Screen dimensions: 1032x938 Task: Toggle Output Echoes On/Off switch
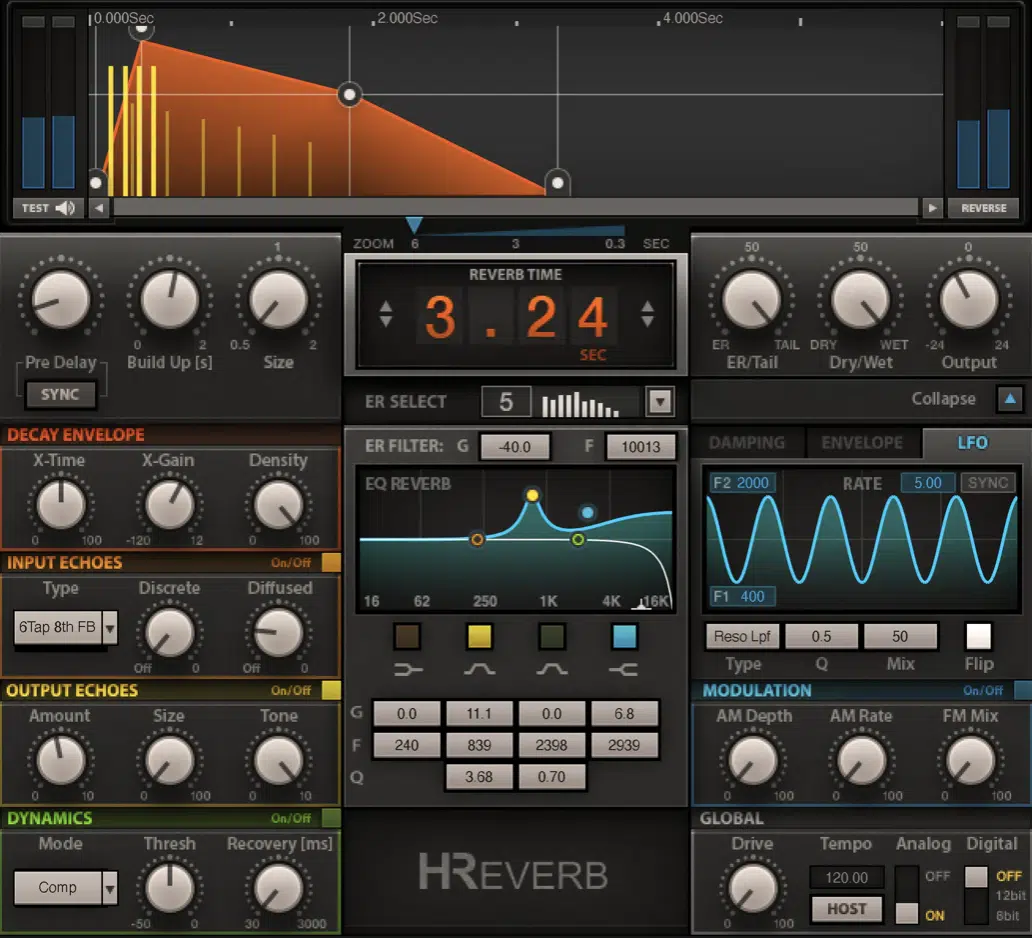[x=331, y=690]
